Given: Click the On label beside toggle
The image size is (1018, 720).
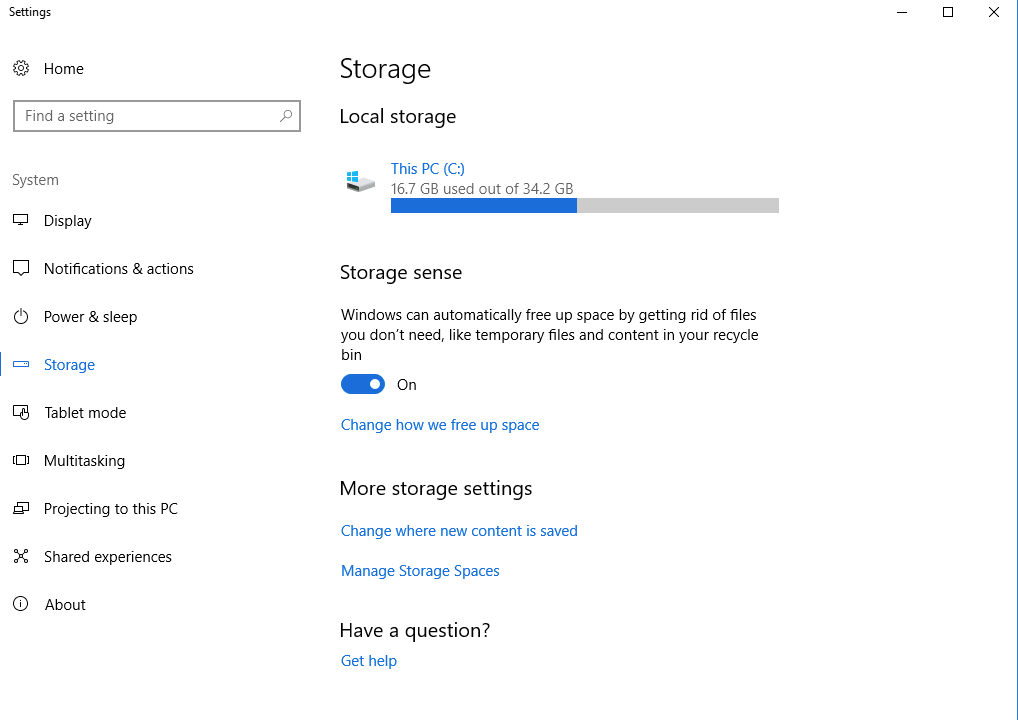Looking at the screenshot, I should pyautogui.click(x=406, y=385).
